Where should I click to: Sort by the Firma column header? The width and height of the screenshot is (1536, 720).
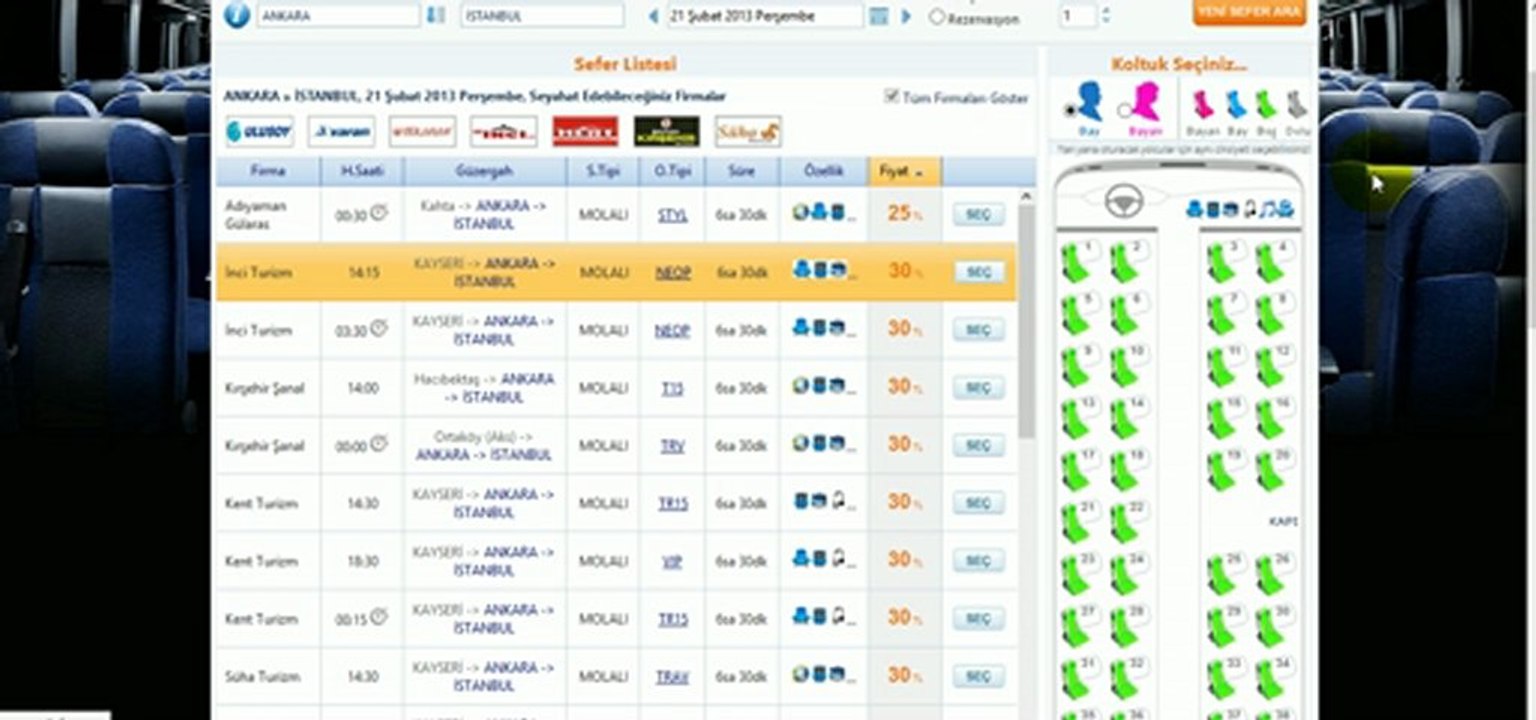pyautogui.click(x=268, y=172)
